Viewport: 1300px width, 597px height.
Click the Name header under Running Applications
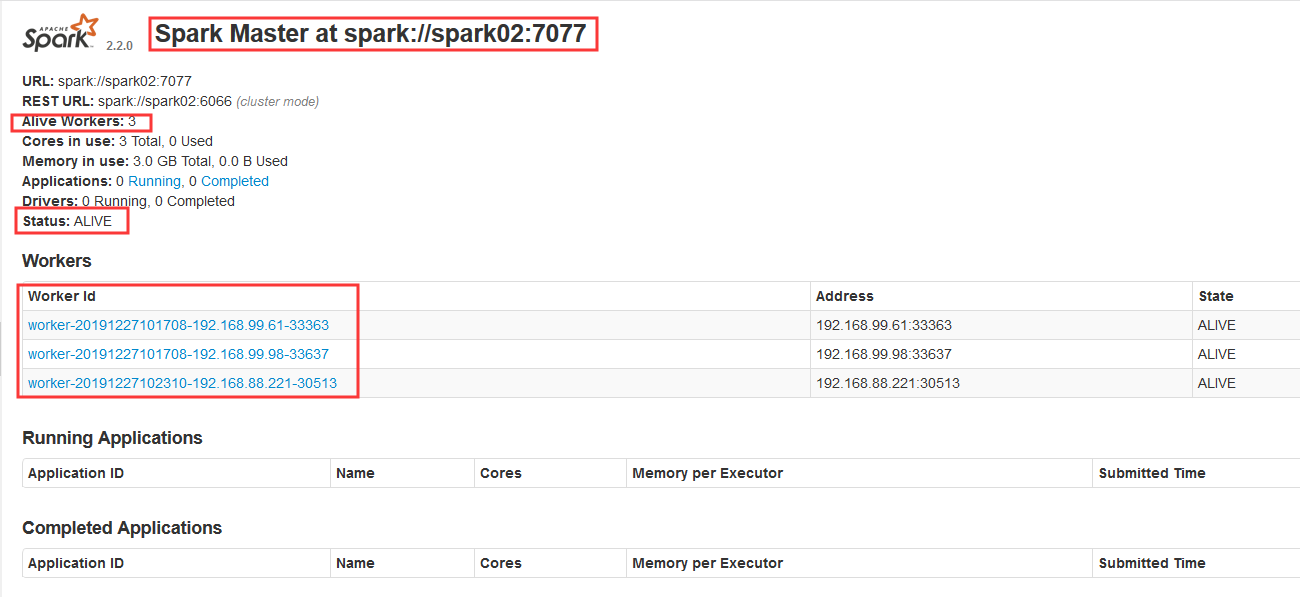point(358,472)
